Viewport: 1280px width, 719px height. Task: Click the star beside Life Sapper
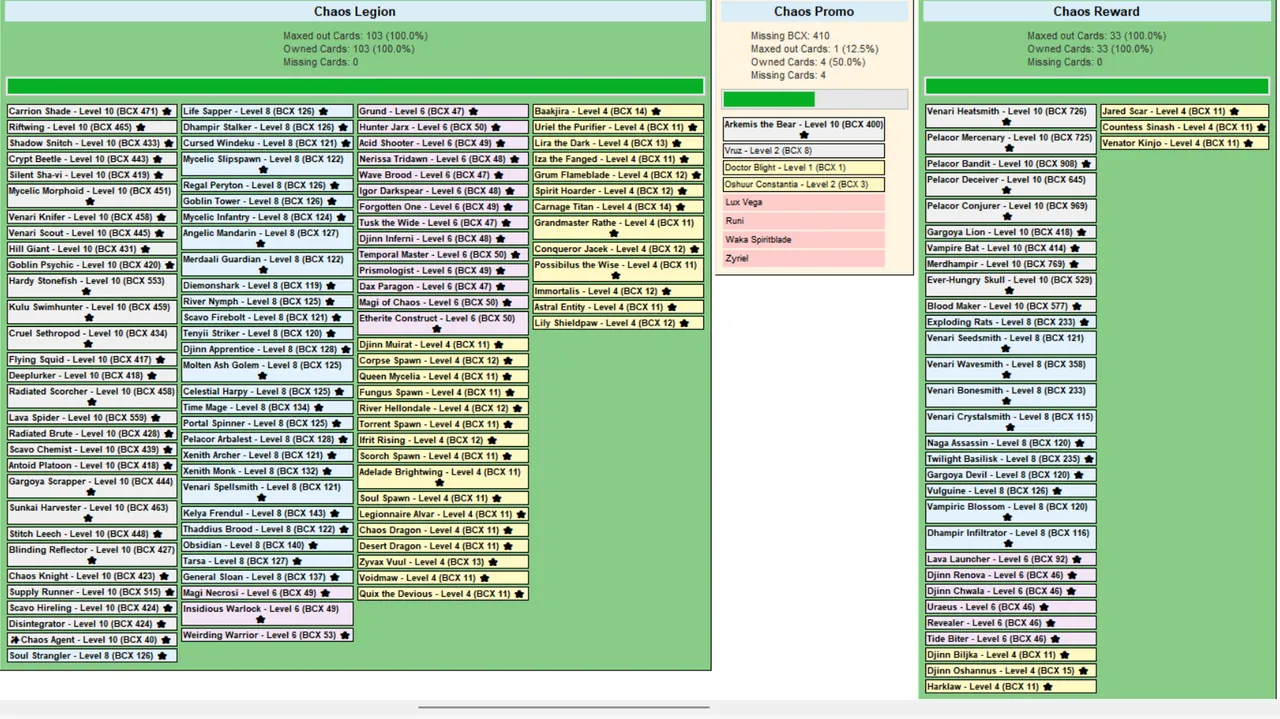(x=324, y=112)
